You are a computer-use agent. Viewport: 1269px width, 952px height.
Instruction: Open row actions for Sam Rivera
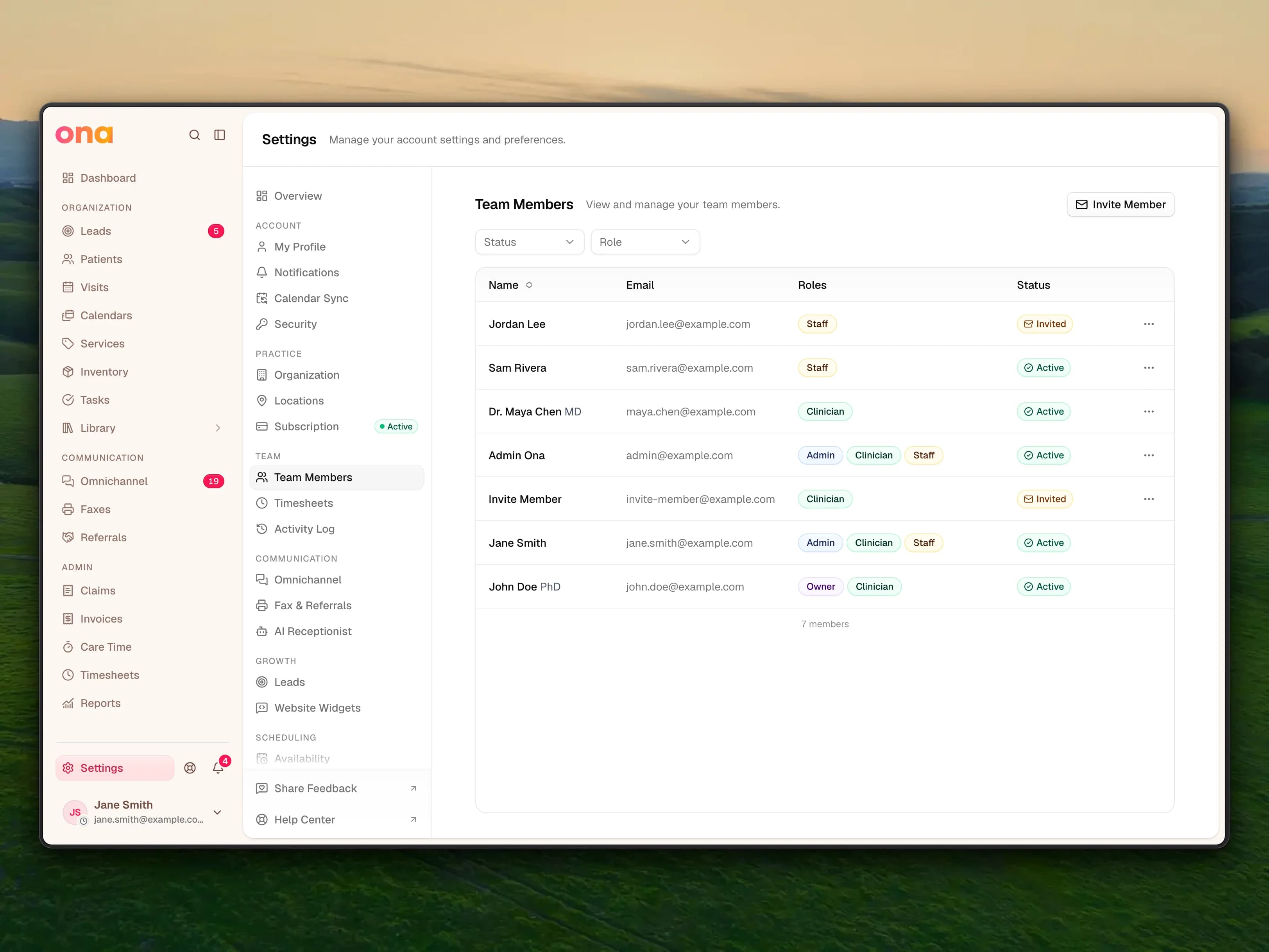click(x=1149, y=368)
